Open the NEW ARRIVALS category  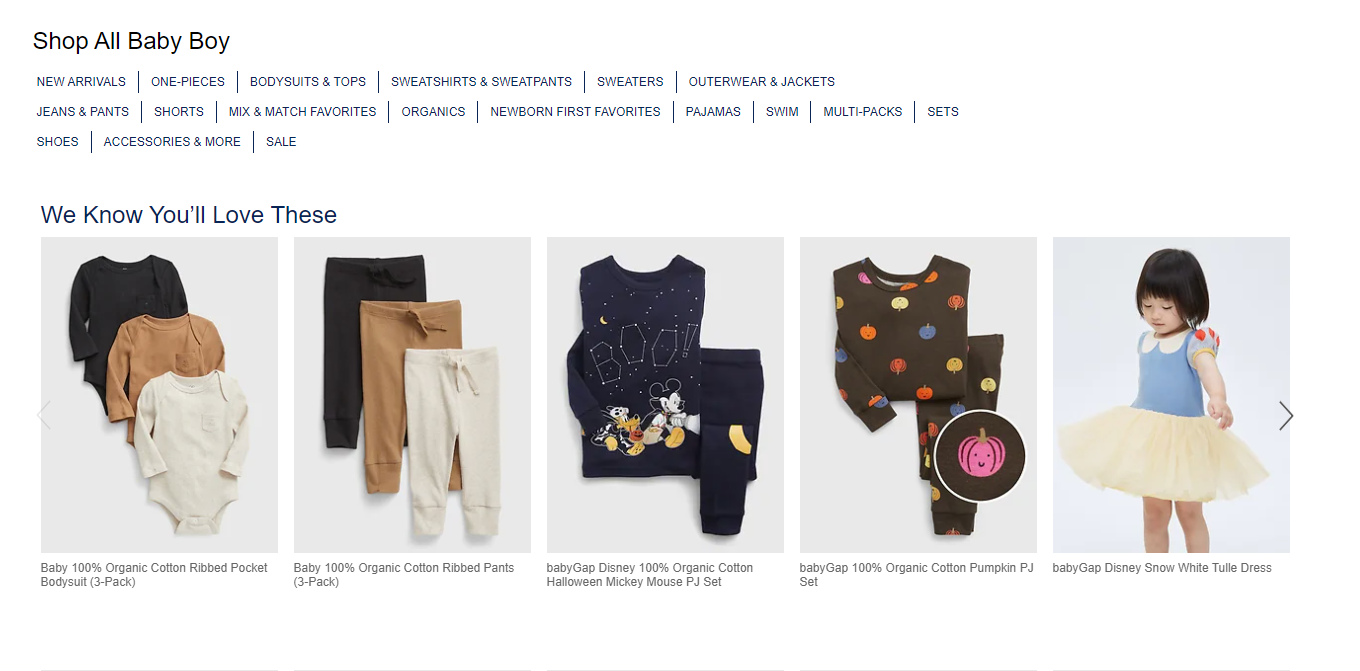(x=81, y=82)
